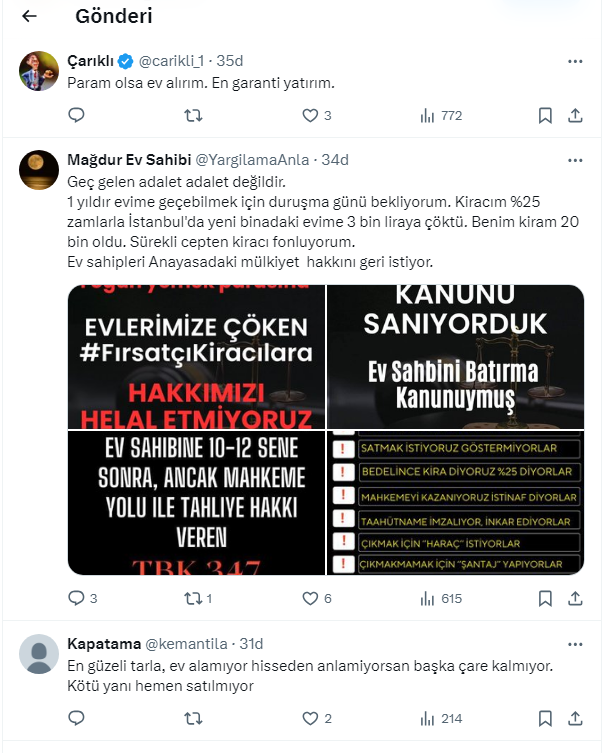607x753 pixels.
Task: Open more options for Çarıklı's post
Action: pyautogui.click(x=575, y=61)
